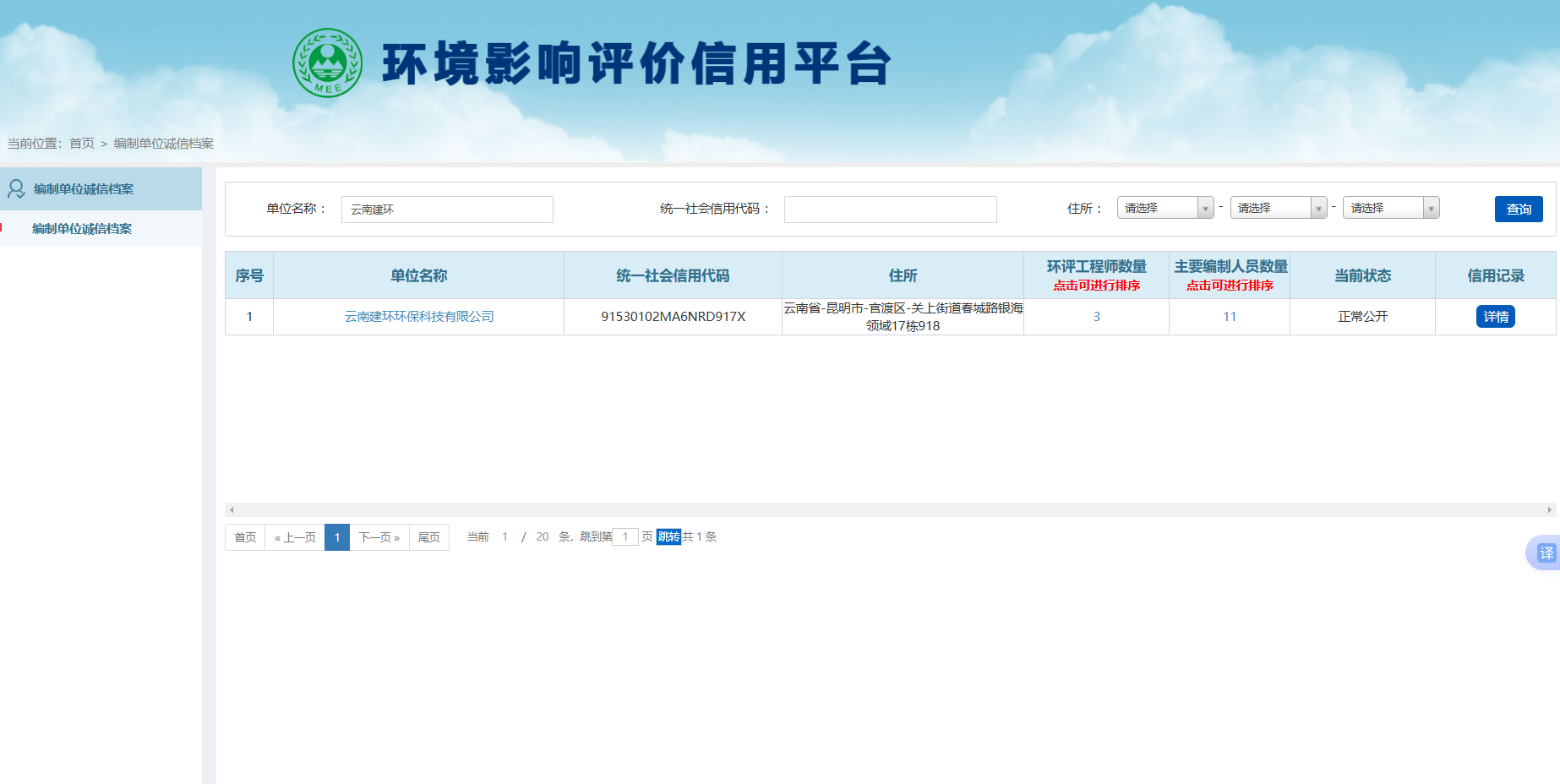
Task: Click the engineer count link showing 3
Action: coord(1096,316)
